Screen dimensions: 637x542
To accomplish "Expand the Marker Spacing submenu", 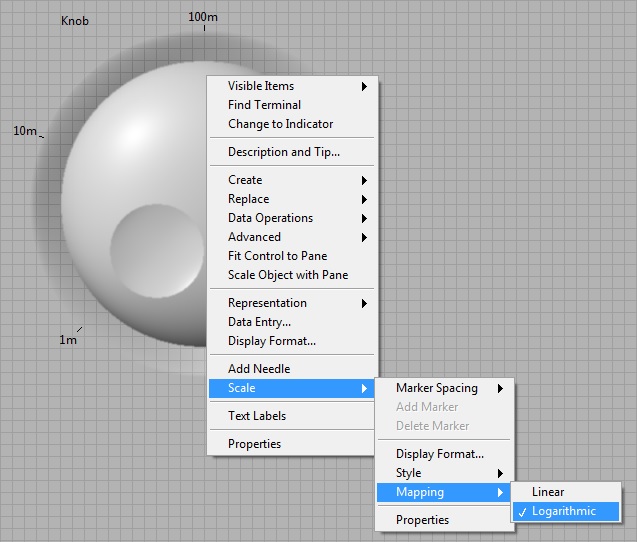I will 444,388.
